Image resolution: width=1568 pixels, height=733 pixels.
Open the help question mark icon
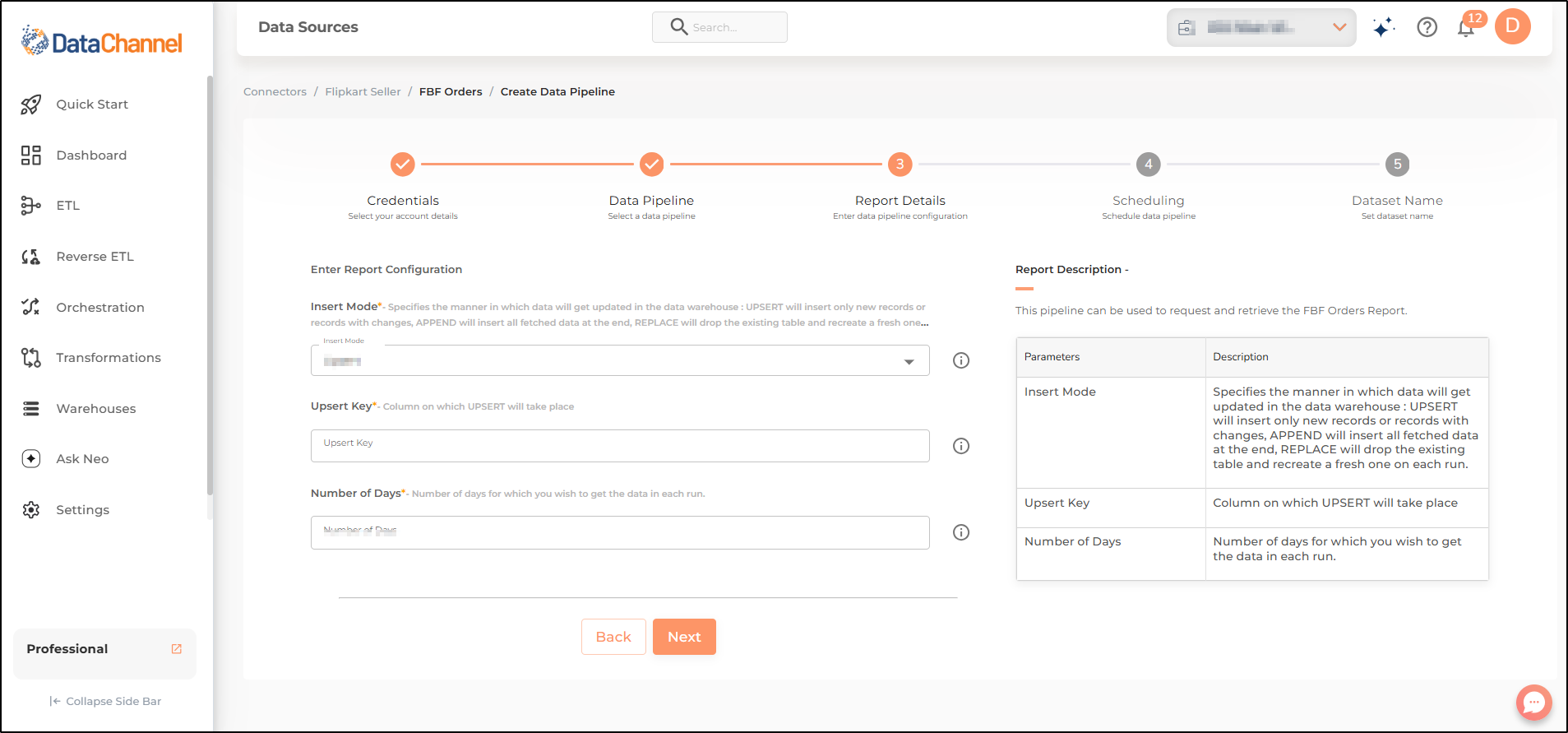pos(1427,27)
